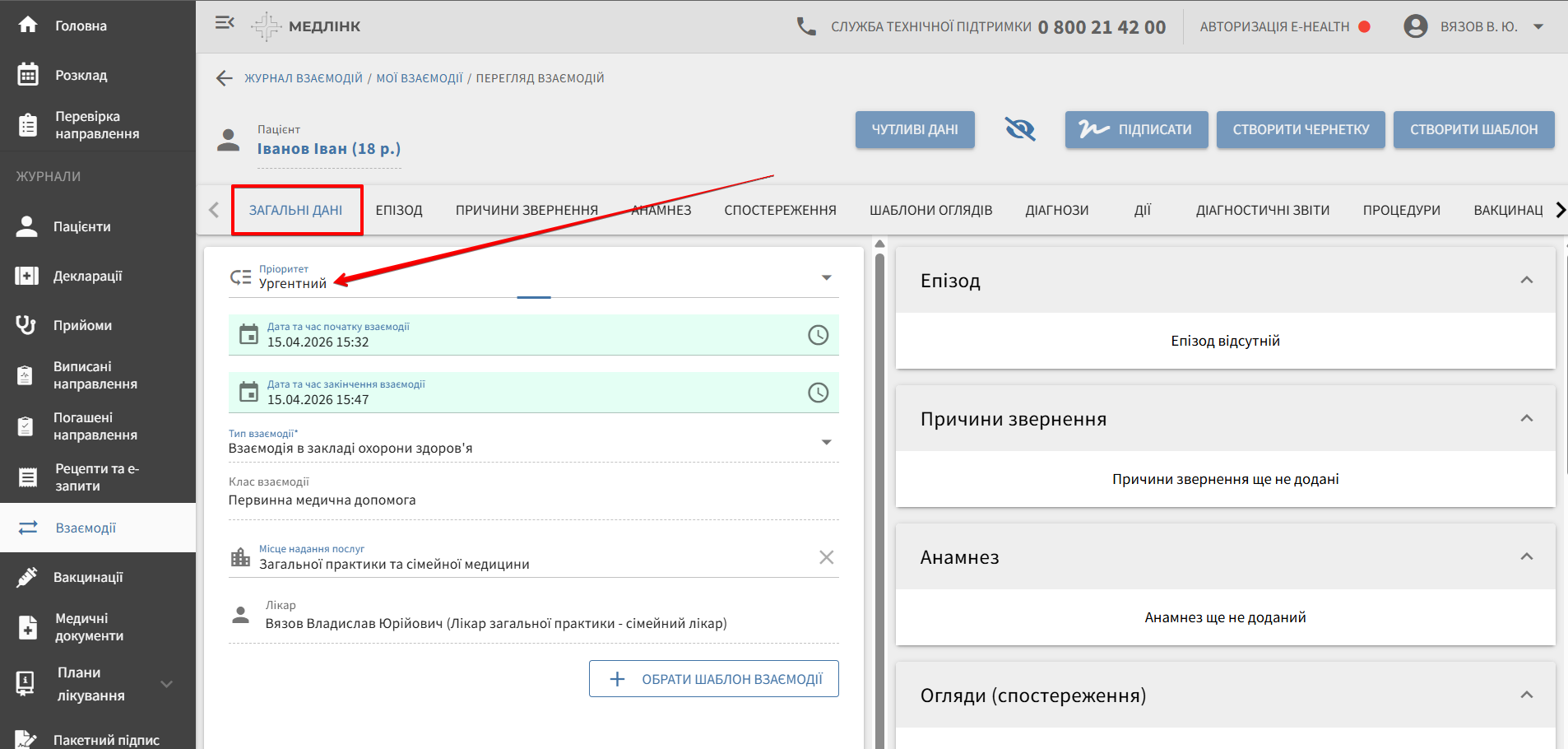Switch to the Діагнози tab
This screenshot has width=1568, height=749.
pyautogui.click(x=1056, y=210)
